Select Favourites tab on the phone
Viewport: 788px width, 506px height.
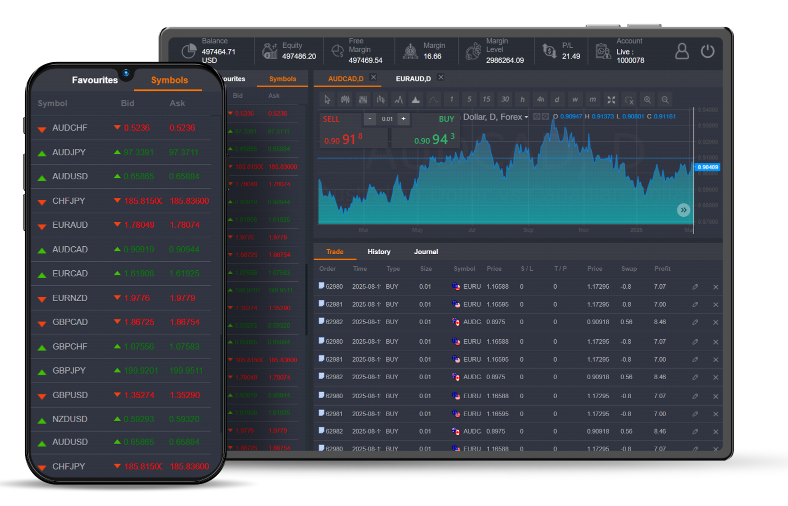[94, 80]
